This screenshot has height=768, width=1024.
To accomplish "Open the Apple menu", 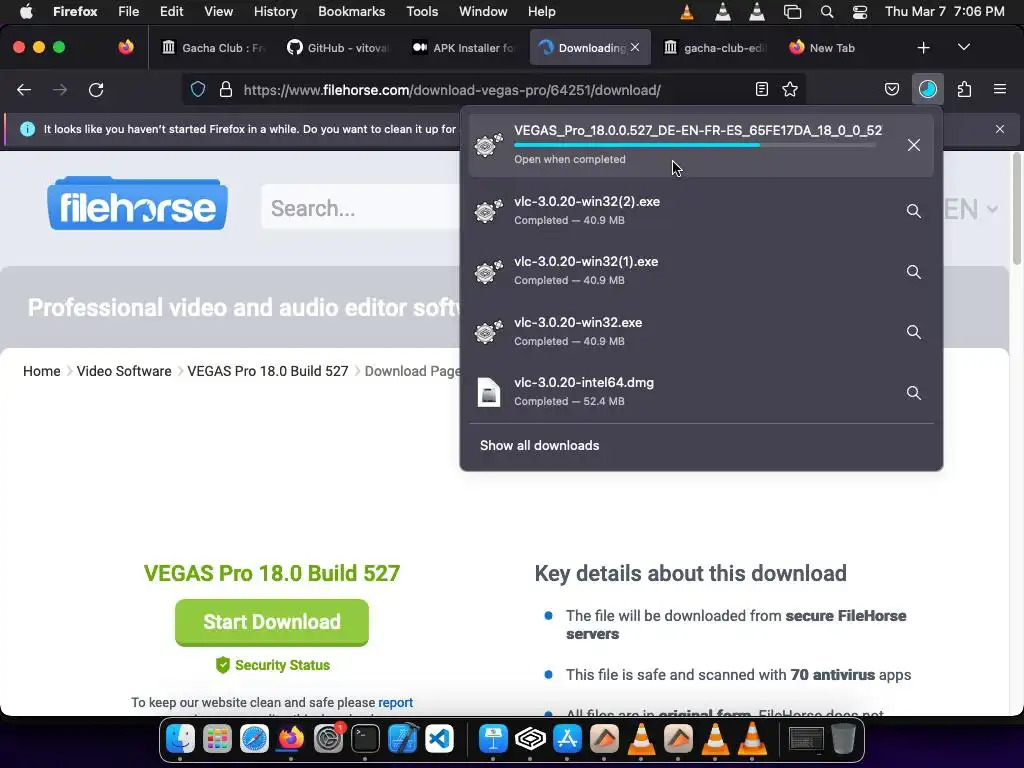I will point(26,12).
